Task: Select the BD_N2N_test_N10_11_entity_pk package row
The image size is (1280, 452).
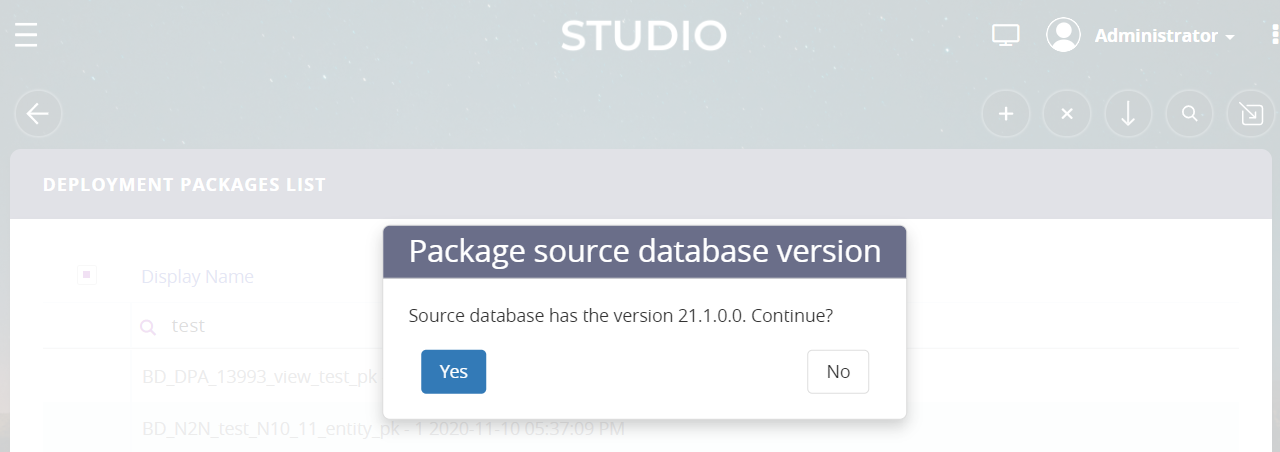Action: point(259,429)
